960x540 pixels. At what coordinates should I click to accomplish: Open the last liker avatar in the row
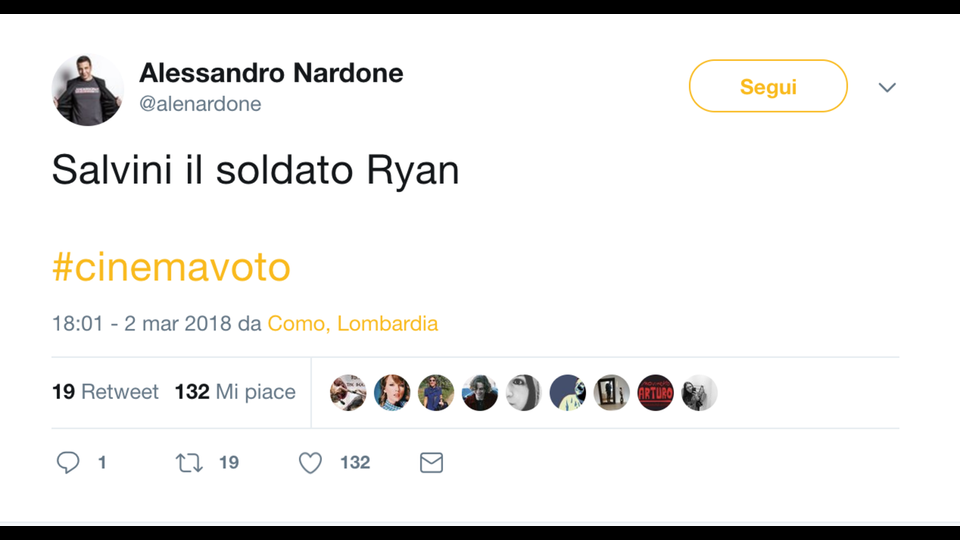pos(699,393)
